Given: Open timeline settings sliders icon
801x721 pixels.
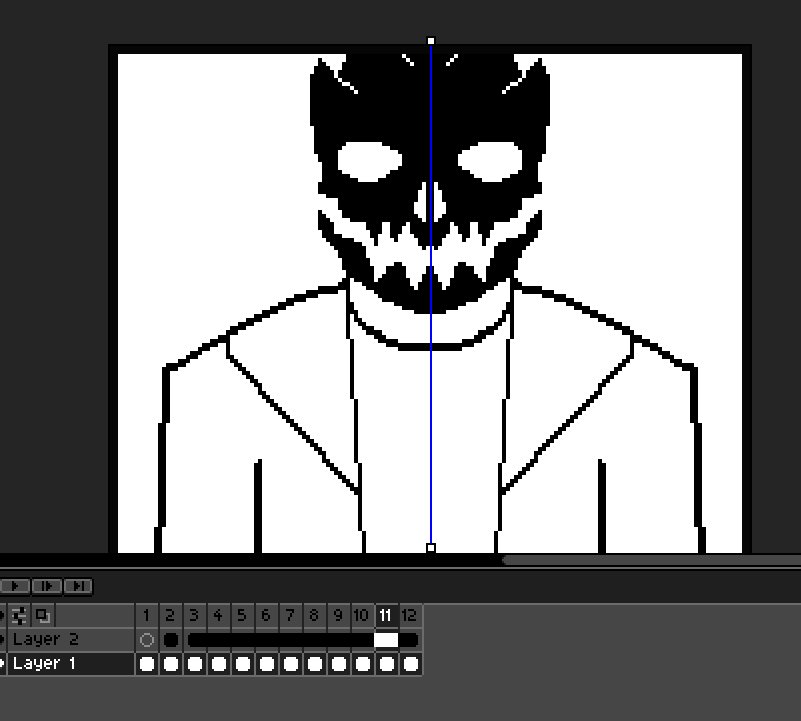Looking at the screenshot, I should click(x=19, y=615).
